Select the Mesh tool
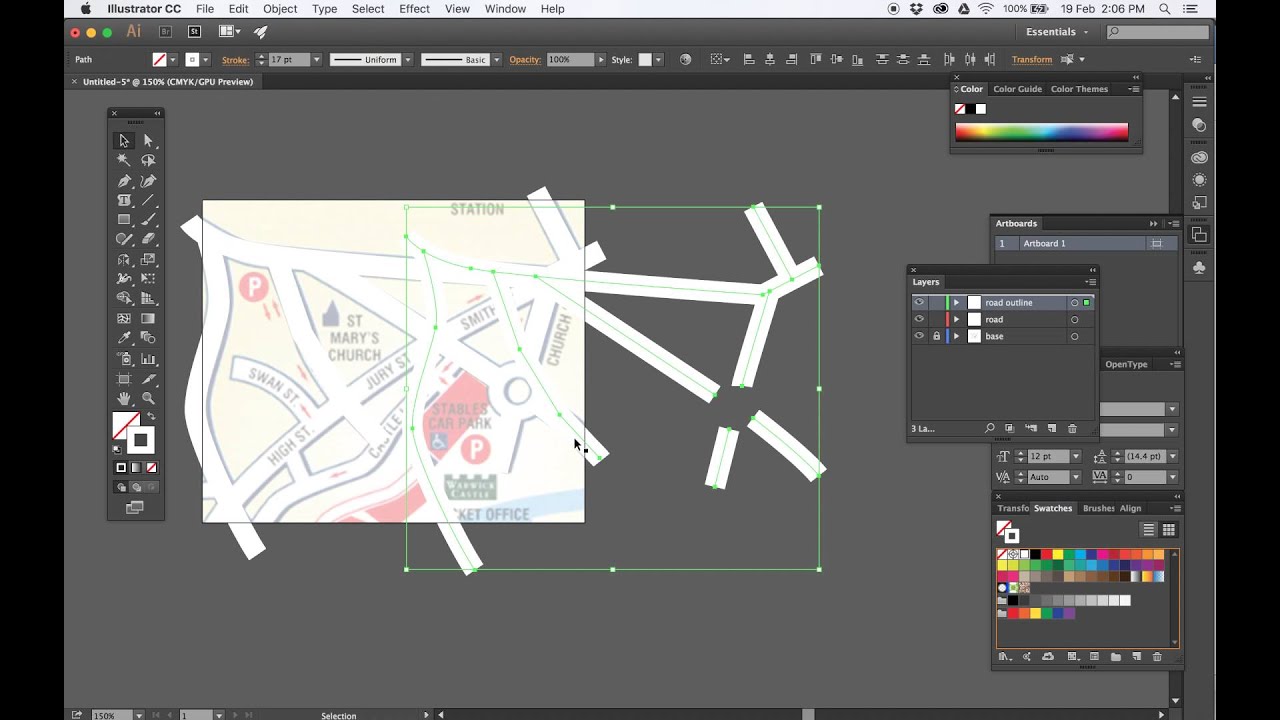 pyautogui.click(x=124, y=318)
